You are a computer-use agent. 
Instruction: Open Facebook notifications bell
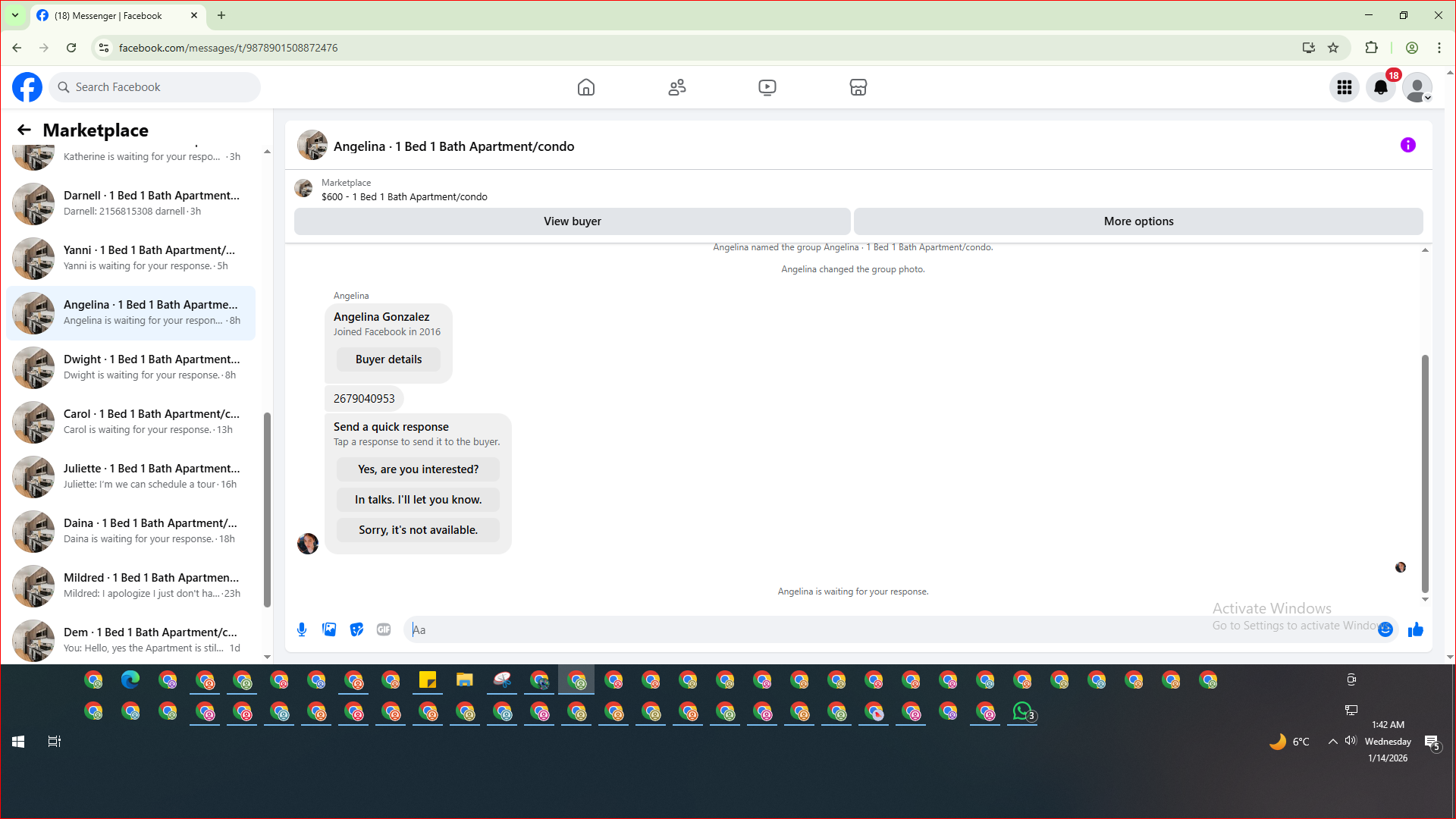(1381, 87)
